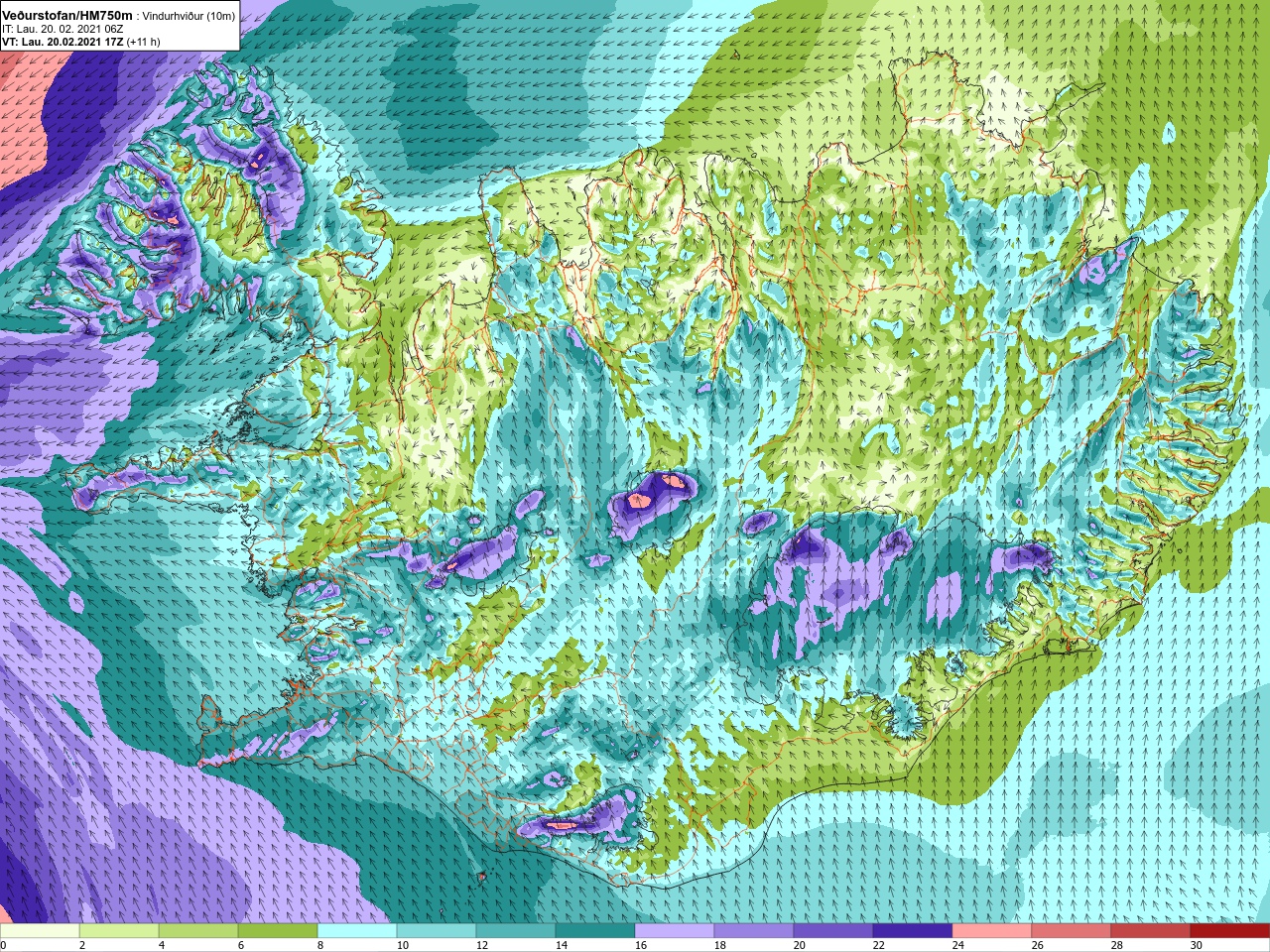The height and width of the screenshot is (952, 1270).
Task: Choose the 6–8 olive green legend swatch
Action: coord(278,931)
